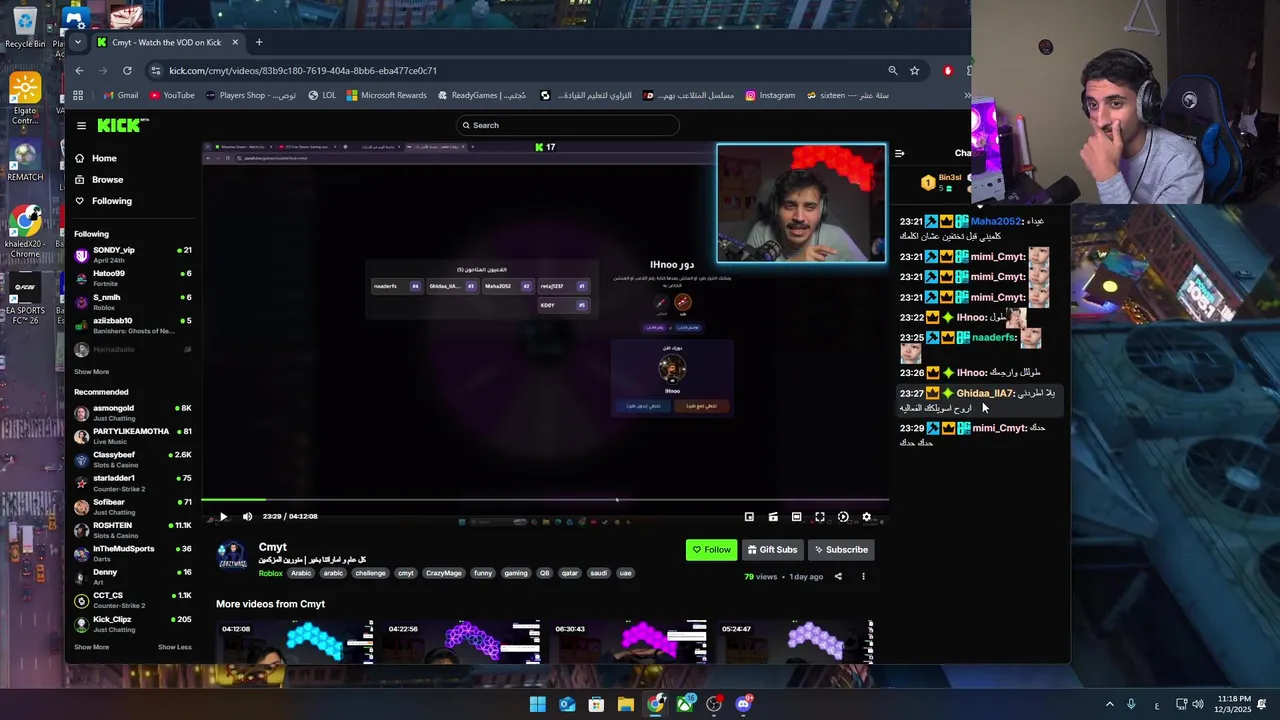Play the VOD with the play button
The image size is (1280, 720).
tap(223, 517)
